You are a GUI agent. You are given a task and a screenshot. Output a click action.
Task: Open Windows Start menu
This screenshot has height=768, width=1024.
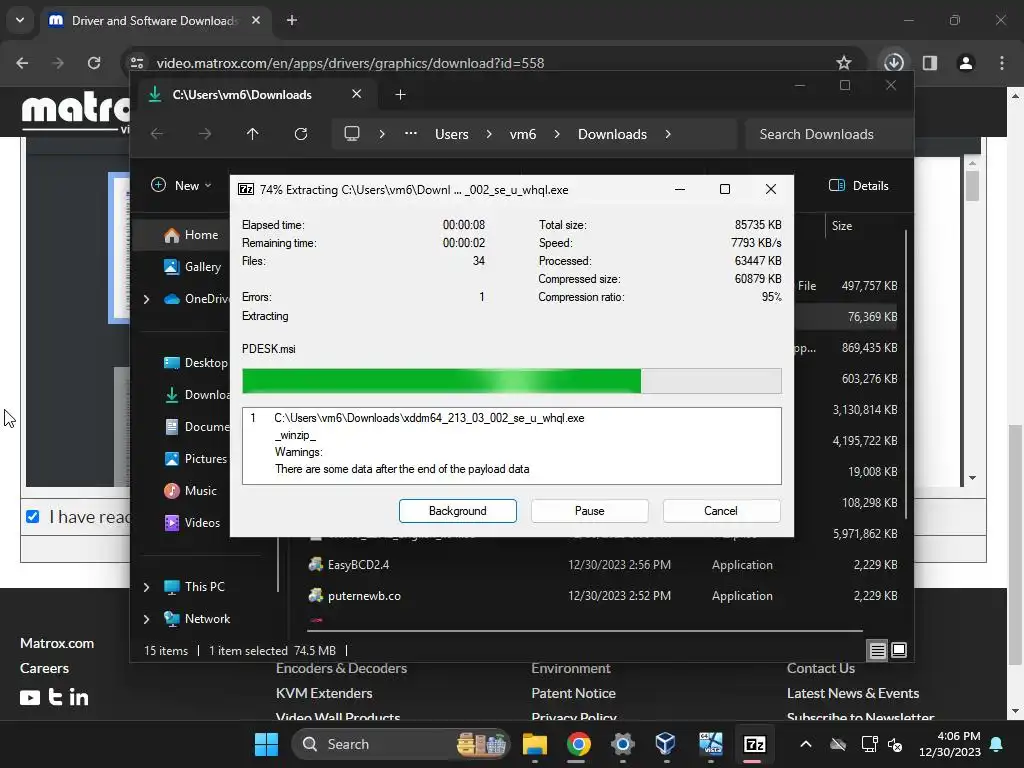[x=266, y=744]
